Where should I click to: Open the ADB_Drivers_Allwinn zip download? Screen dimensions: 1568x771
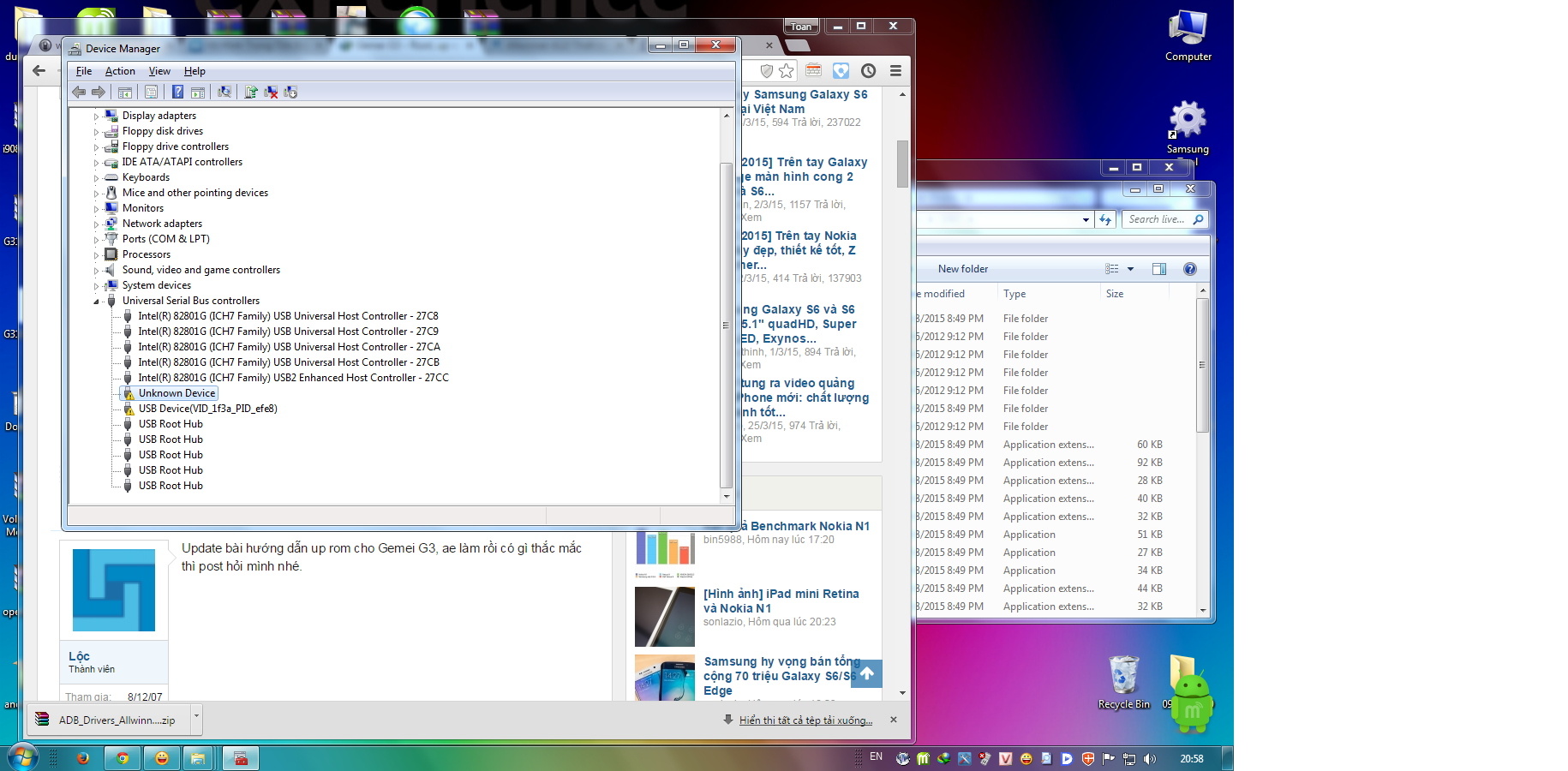coord(117,720)
